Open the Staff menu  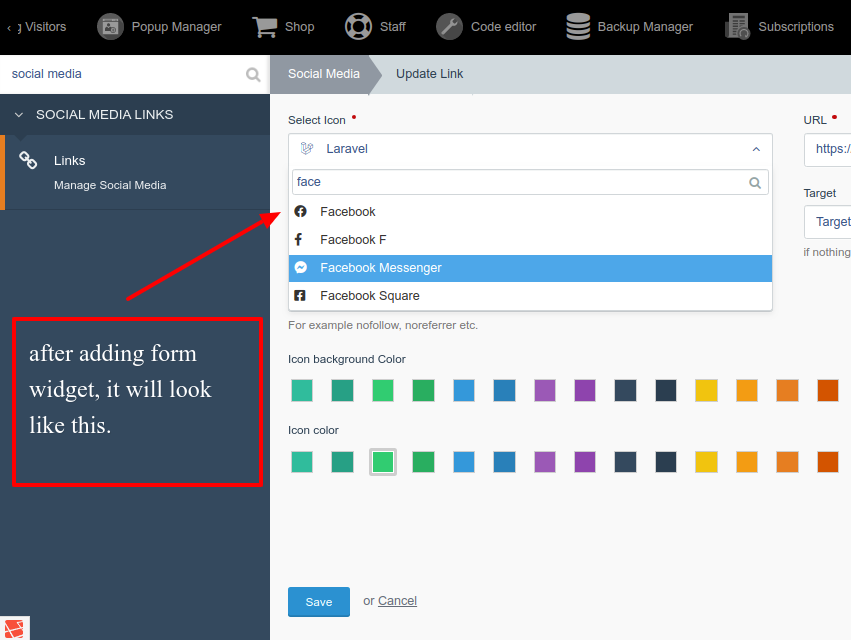pyautogui.click(x=376, y=27)
